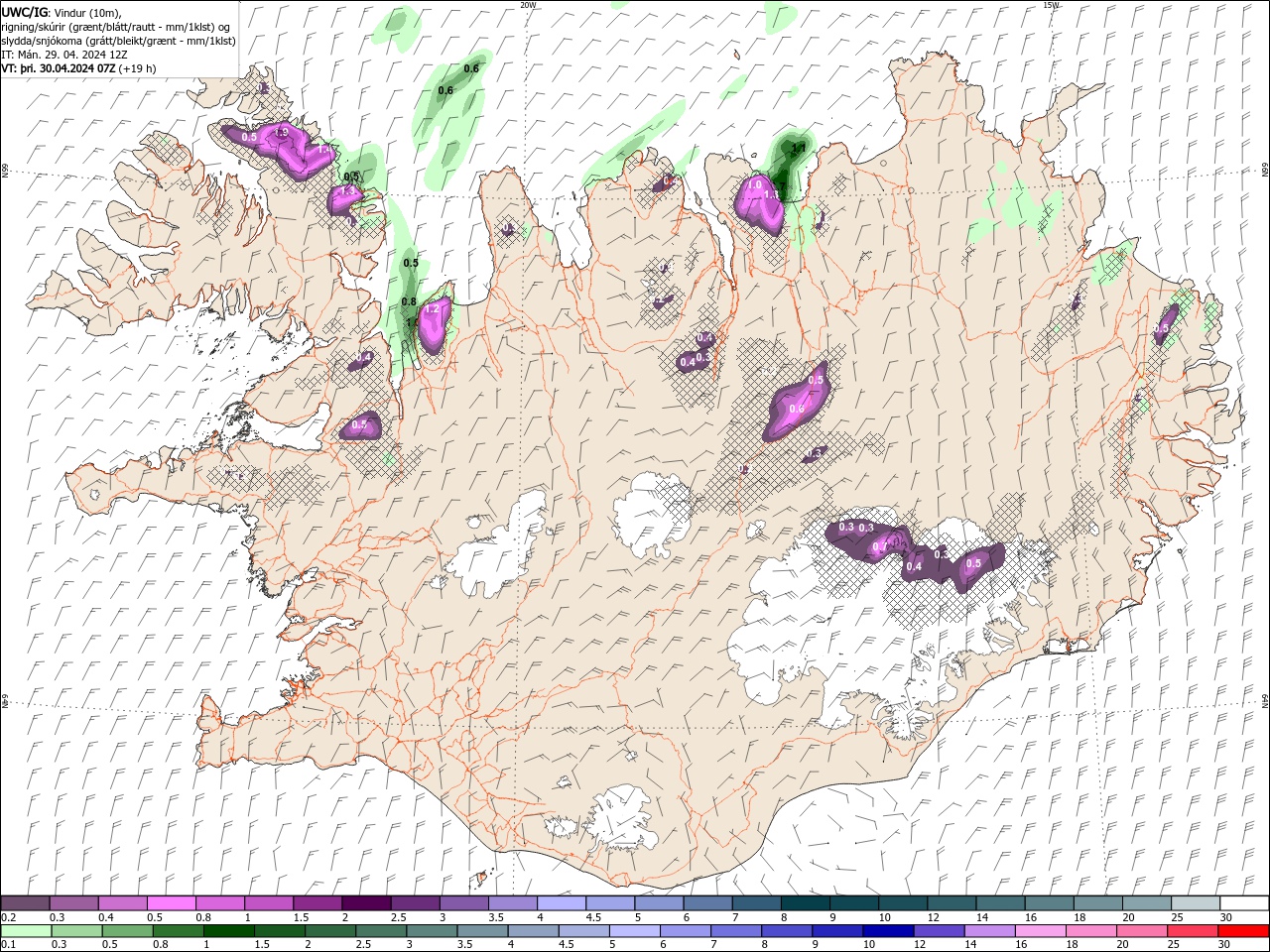The width and height of the screenshot is (1270, 952).
Task: Click the violet 14–16 swatch in lower legend
Action: click(989, 931)
